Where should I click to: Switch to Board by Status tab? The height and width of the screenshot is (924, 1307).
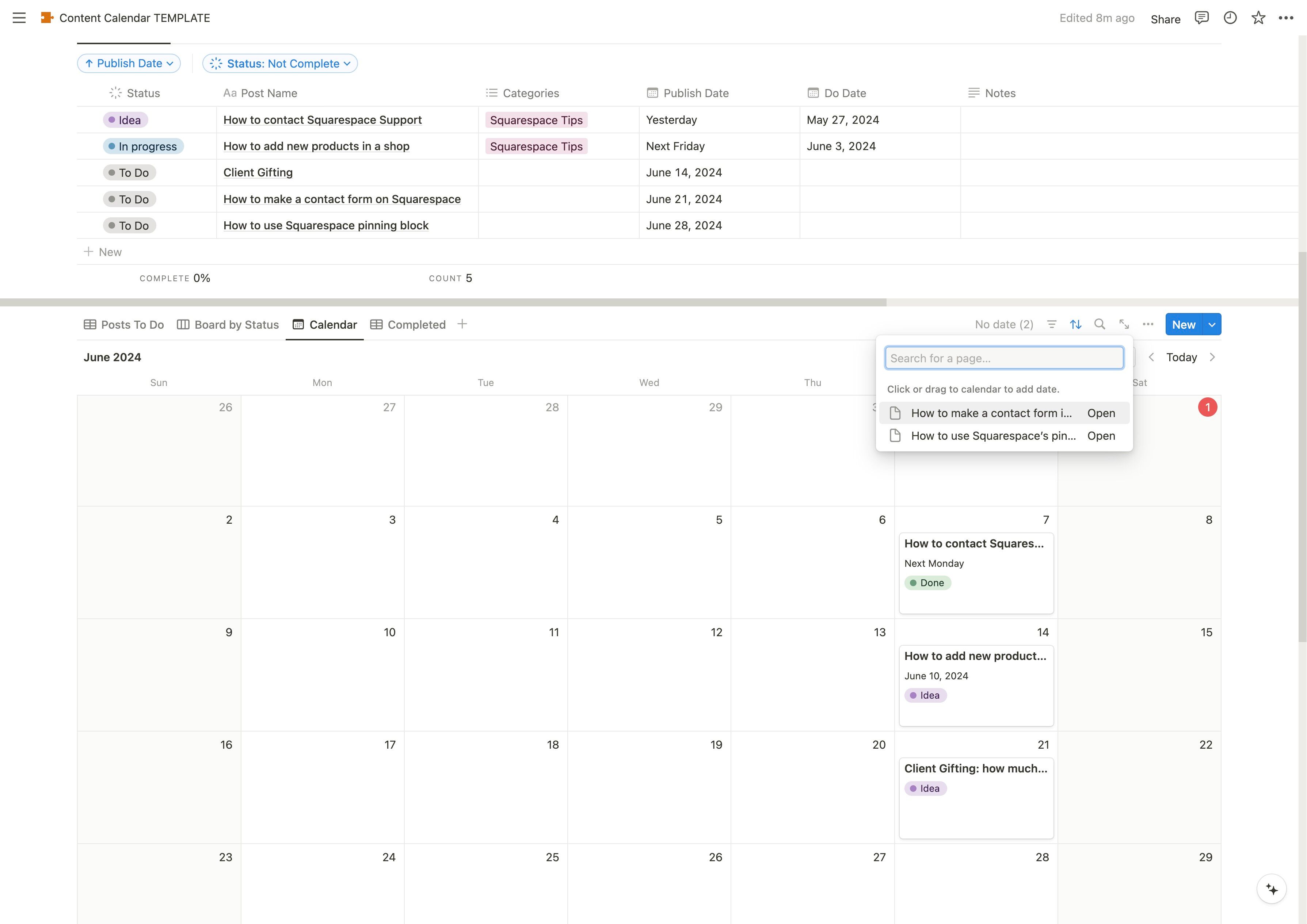[x=228, y=325]
